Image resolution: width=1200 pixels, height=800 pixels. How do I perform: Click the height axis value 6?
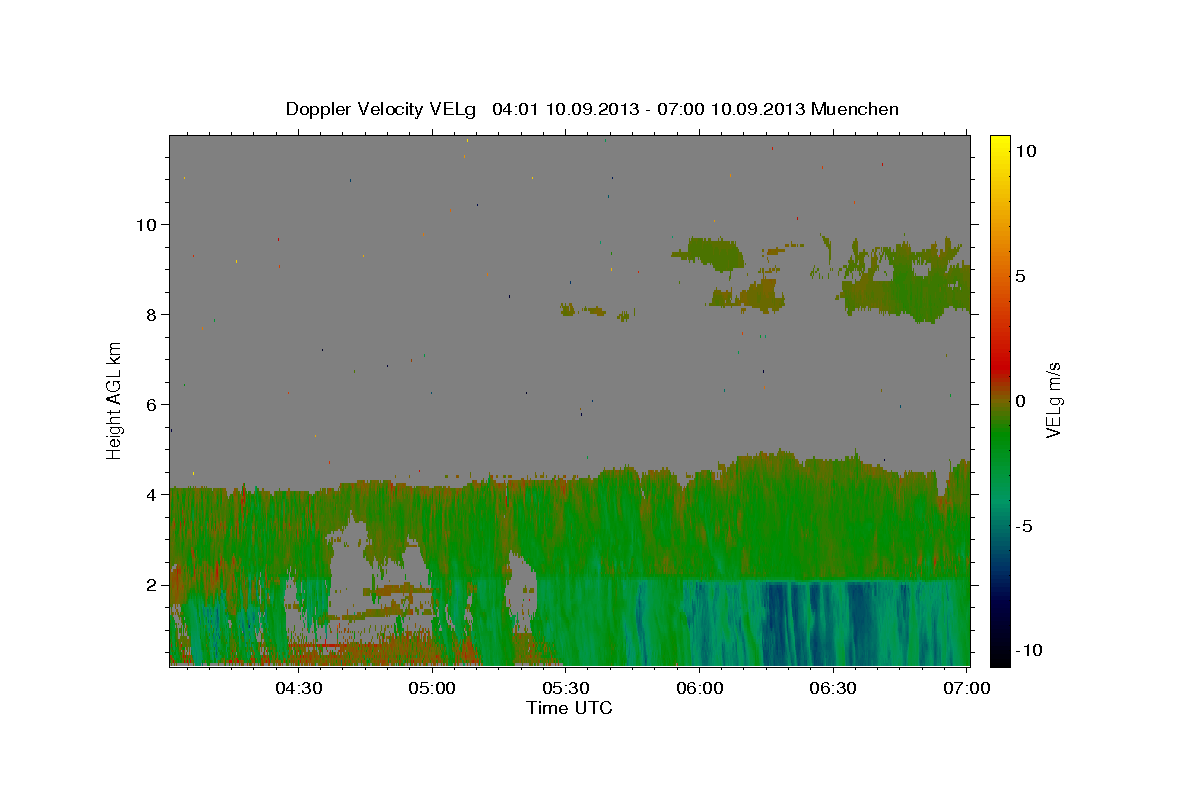153,404
